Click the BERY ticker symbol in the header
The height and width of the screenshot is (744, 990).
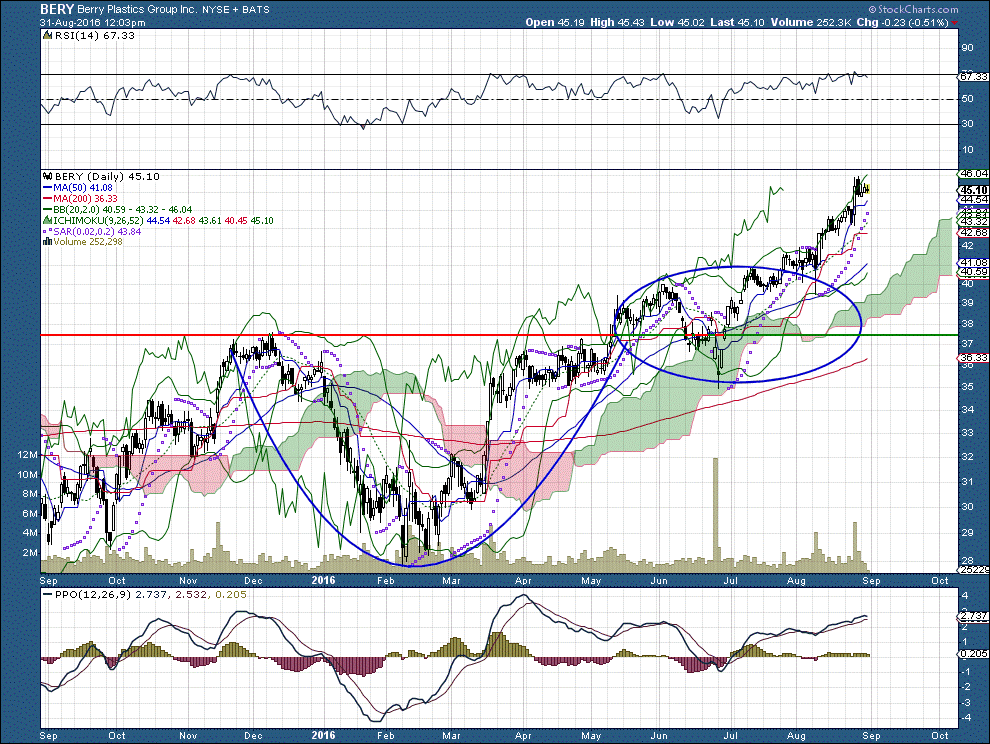coord(57,9)
